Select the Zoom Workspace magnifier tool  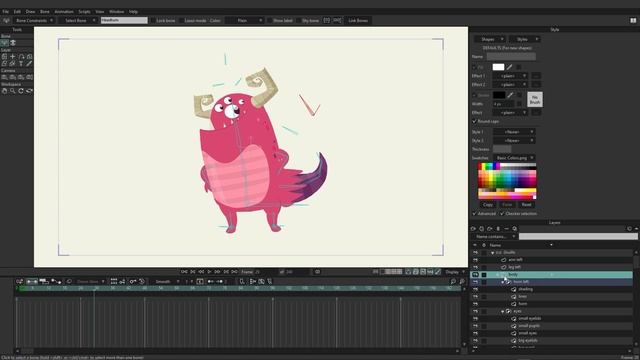[13, 91]
